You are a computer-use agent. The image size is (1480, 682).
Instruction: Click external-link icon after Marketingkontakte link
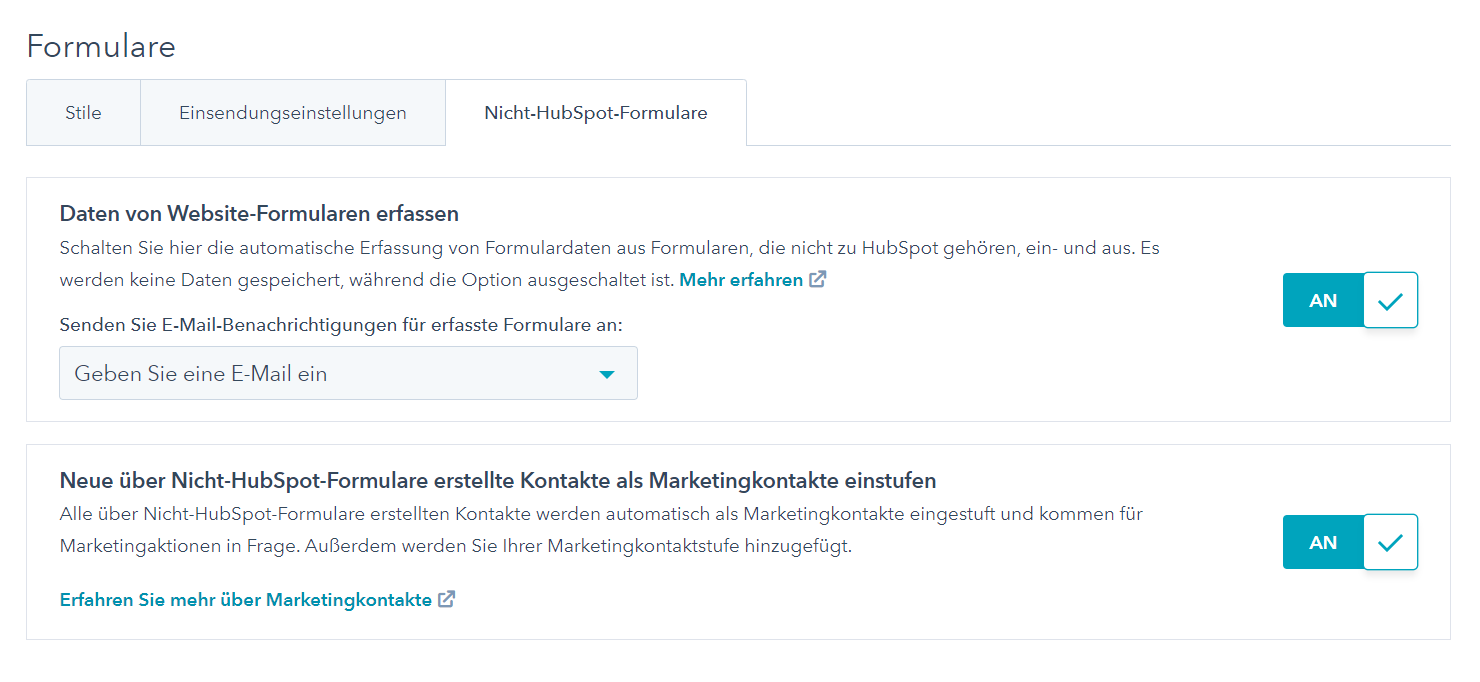[x=447, y=600]
